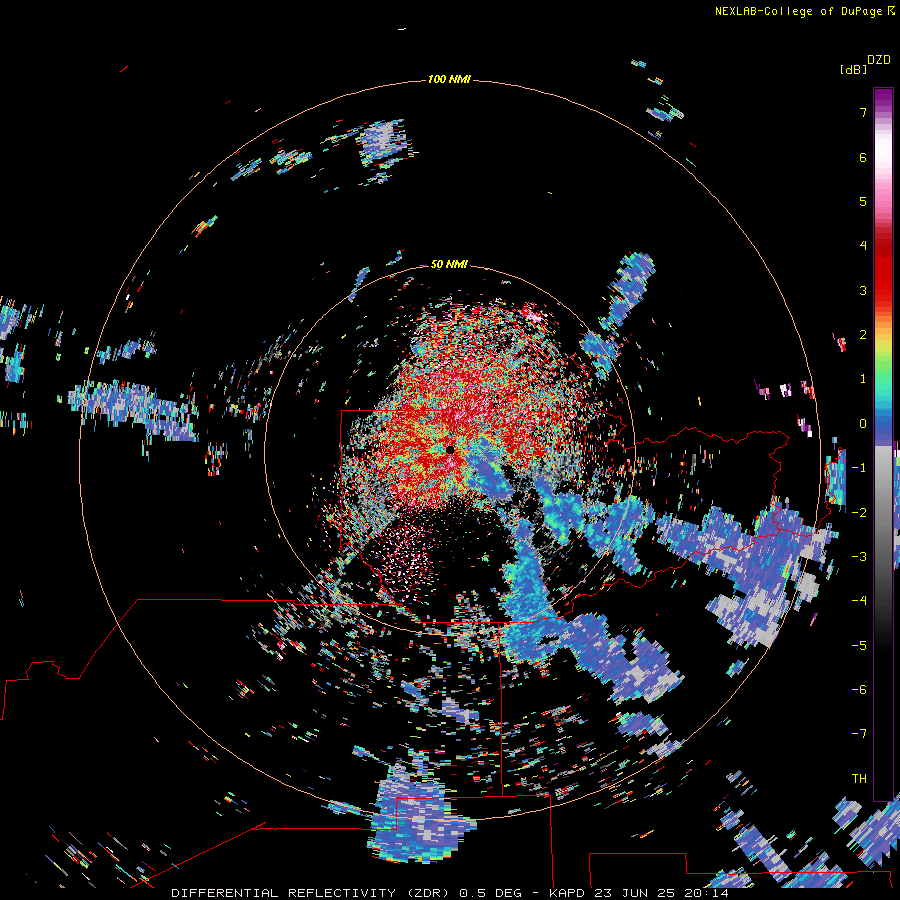Click the positive 7 value on color scale
Screen dimensions: 900x900
[x=863, y=112]
